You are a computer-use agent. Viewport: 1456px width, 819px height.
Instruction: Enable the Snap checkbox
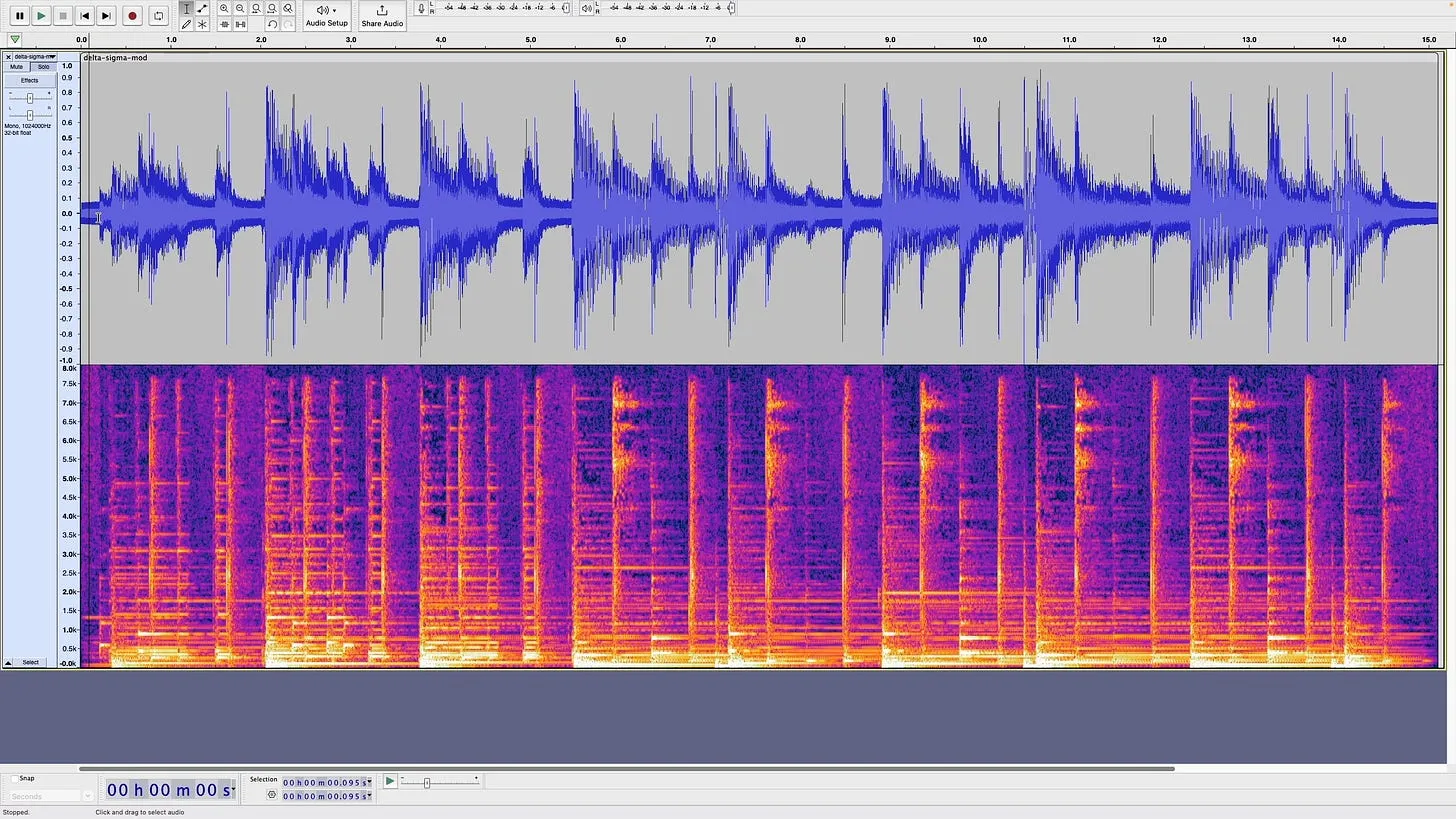click(14, 778)
